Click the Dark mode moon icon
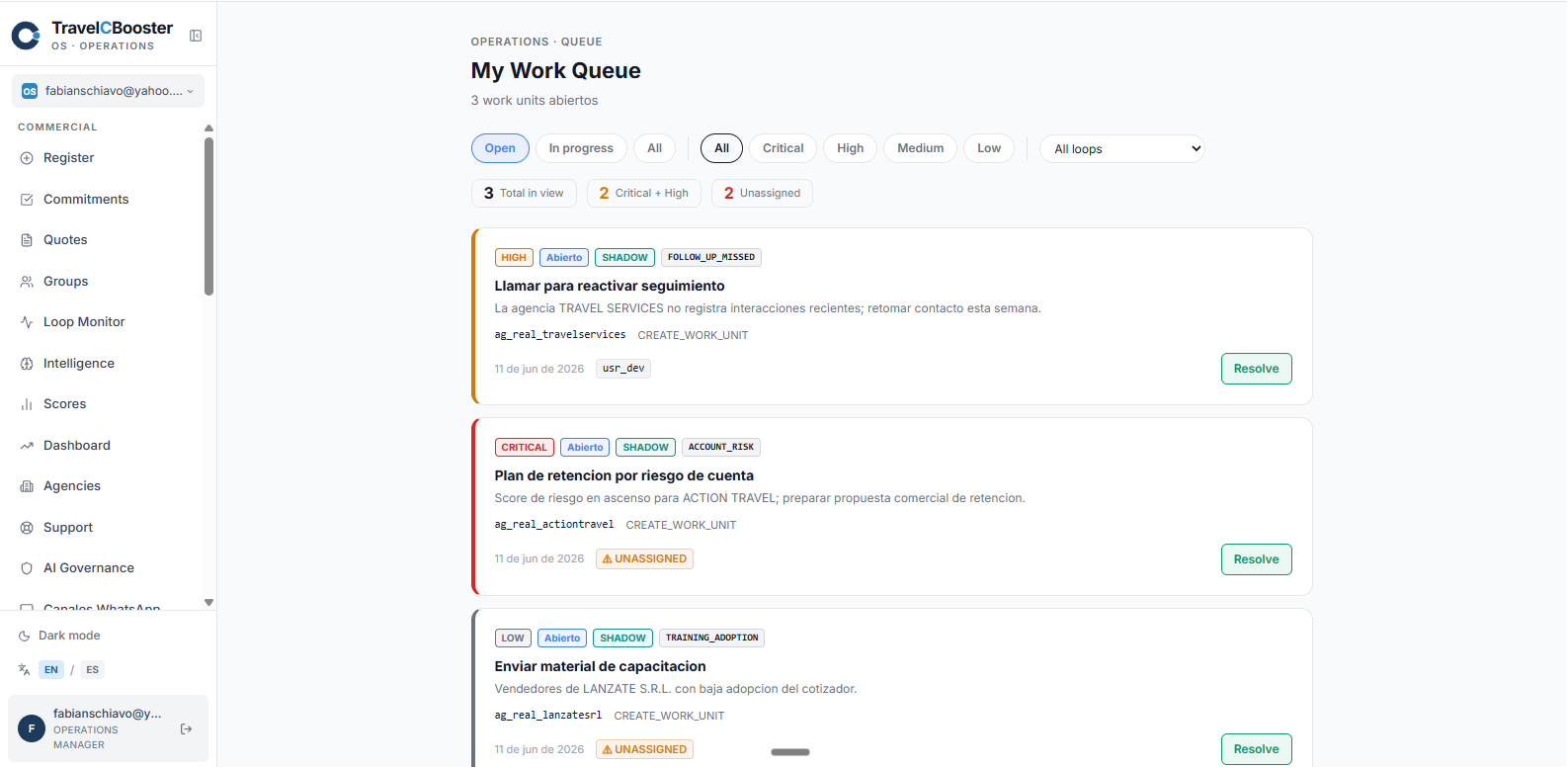Viewport: 1568px width, 768px height. point(25,636)
